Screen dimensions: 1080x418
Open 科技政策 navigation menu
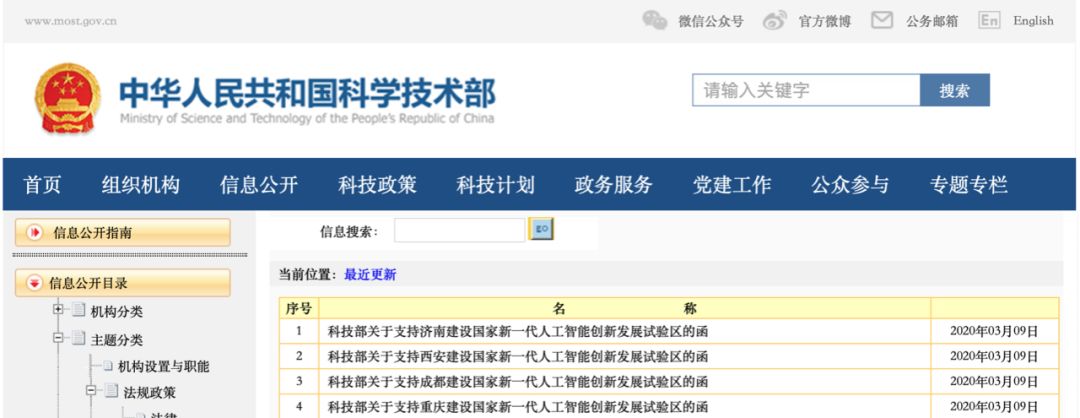point(377,185)
